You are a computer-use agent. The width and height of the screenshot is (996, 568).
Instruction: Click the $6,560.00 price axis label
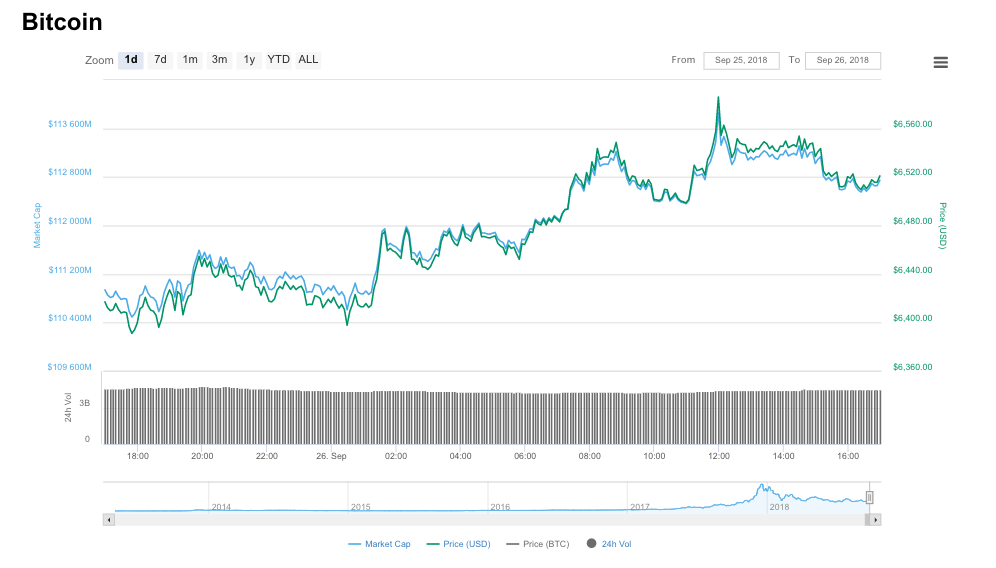(x=913, y=124)
